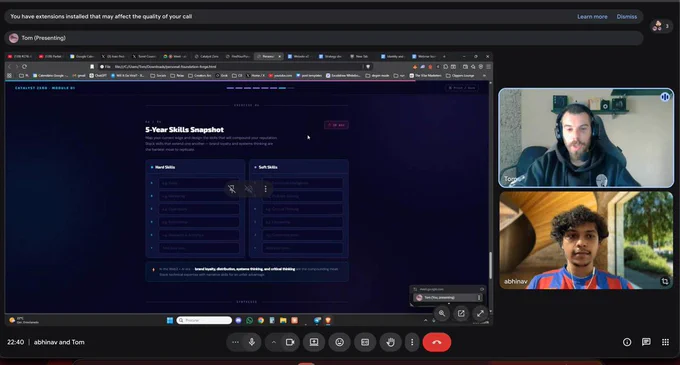The height and width of the screenshot is (365, 680).
Task: Toggle the Meet microphone button
Action: click(x=252, y=342)
